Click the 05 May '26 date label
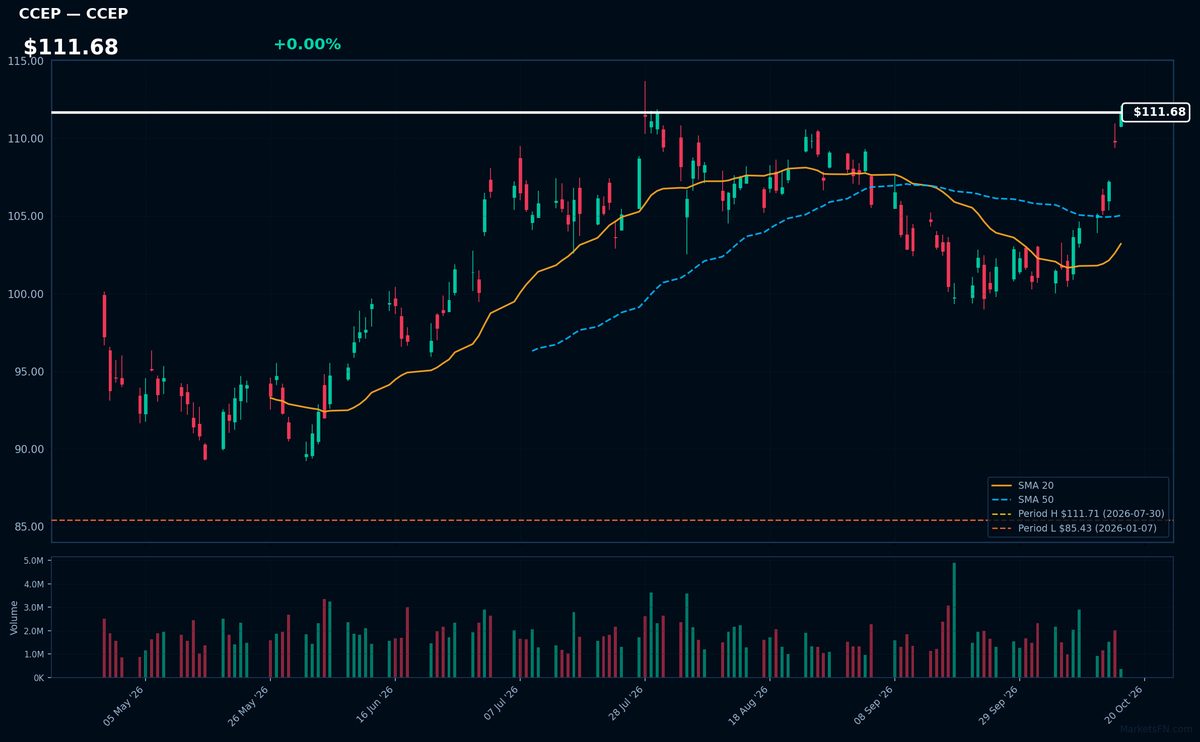This screenshot has height=742, width=1200. 125,705
